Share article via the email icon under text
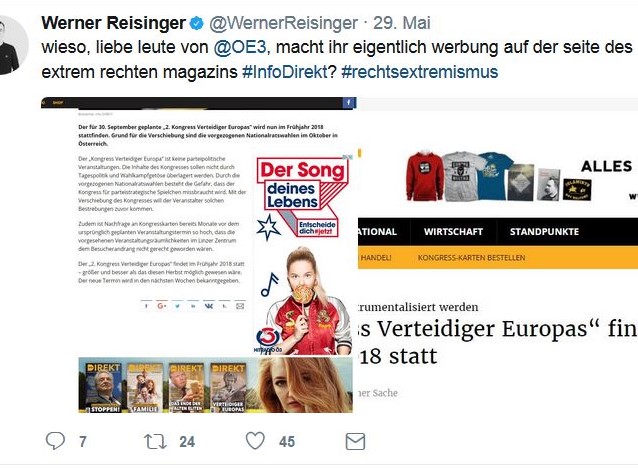This screenshot has width=638, height=469. click(240, 306)
